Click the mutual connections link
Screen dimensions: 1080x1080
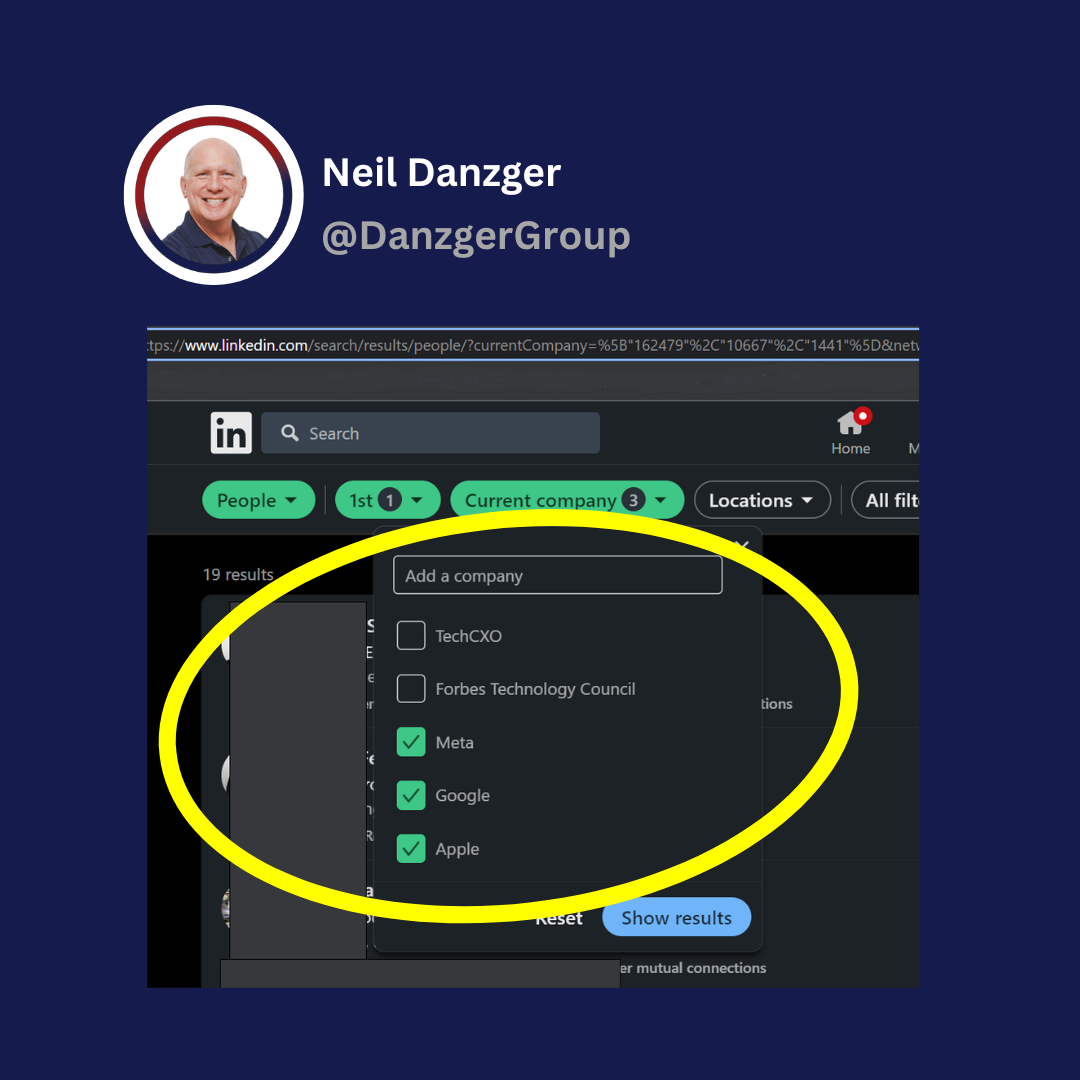[692, 968]
